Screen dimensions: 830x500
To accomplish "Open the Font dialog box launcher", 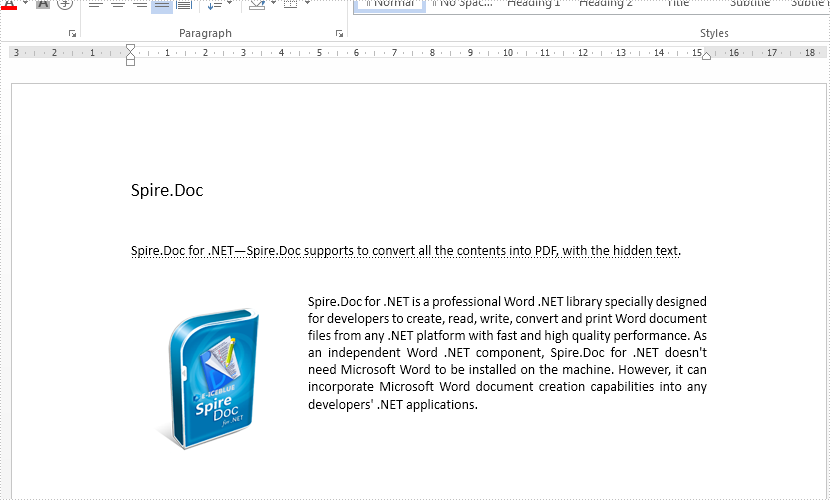I will [x=72, y=34].
